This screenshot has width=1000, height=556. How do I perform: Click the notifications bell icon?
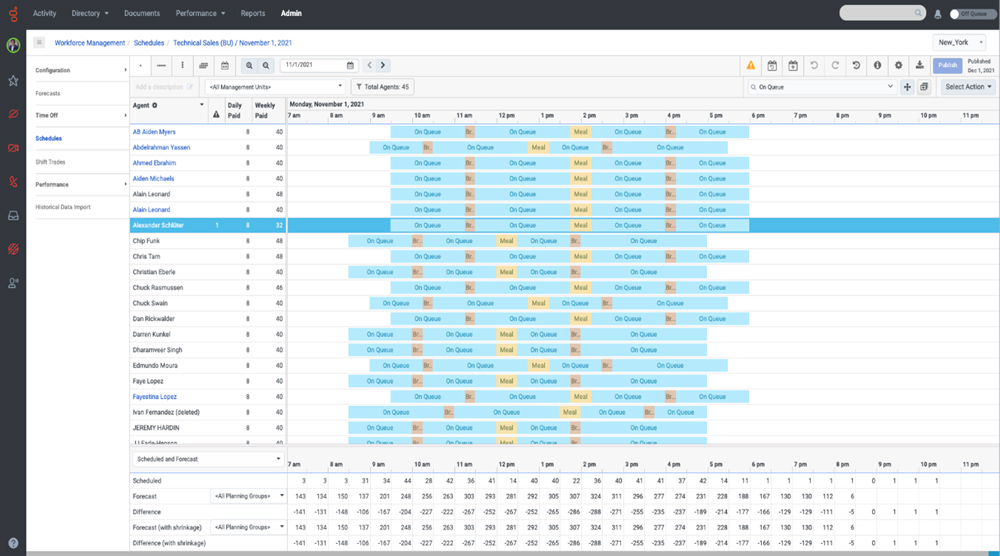pos(937,14)
